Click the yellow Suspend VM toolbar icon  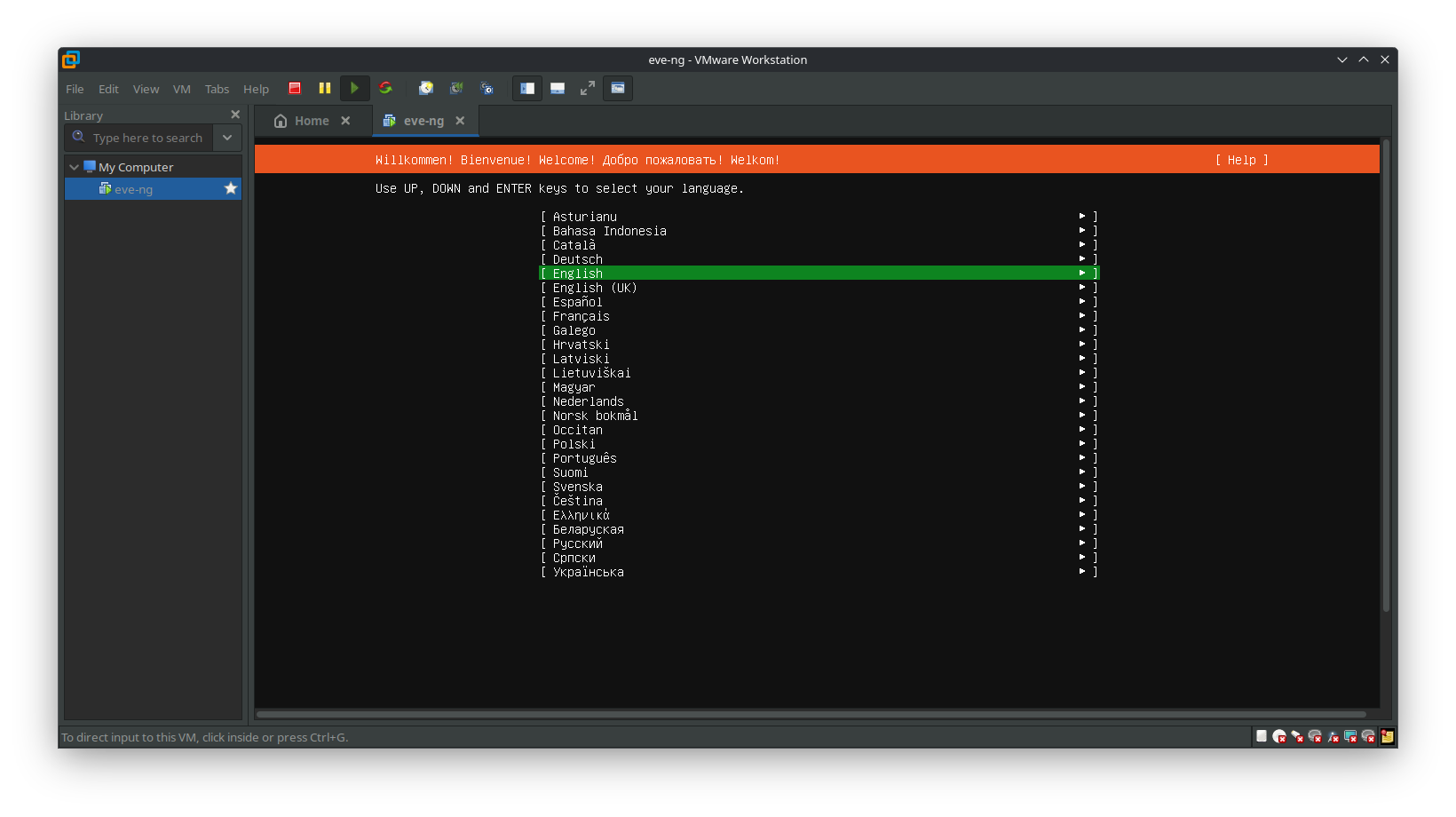pyautogui.click(x=325, y=88)
